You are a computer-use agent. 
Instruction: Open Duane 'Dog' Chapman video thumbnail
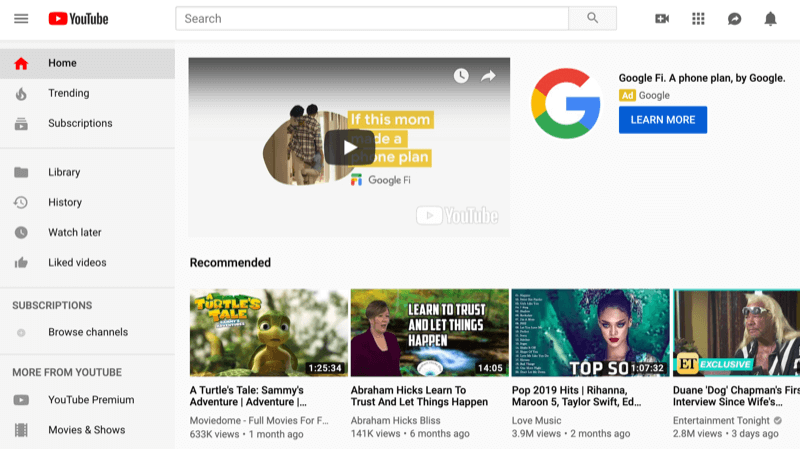click(x=736, y=333)
